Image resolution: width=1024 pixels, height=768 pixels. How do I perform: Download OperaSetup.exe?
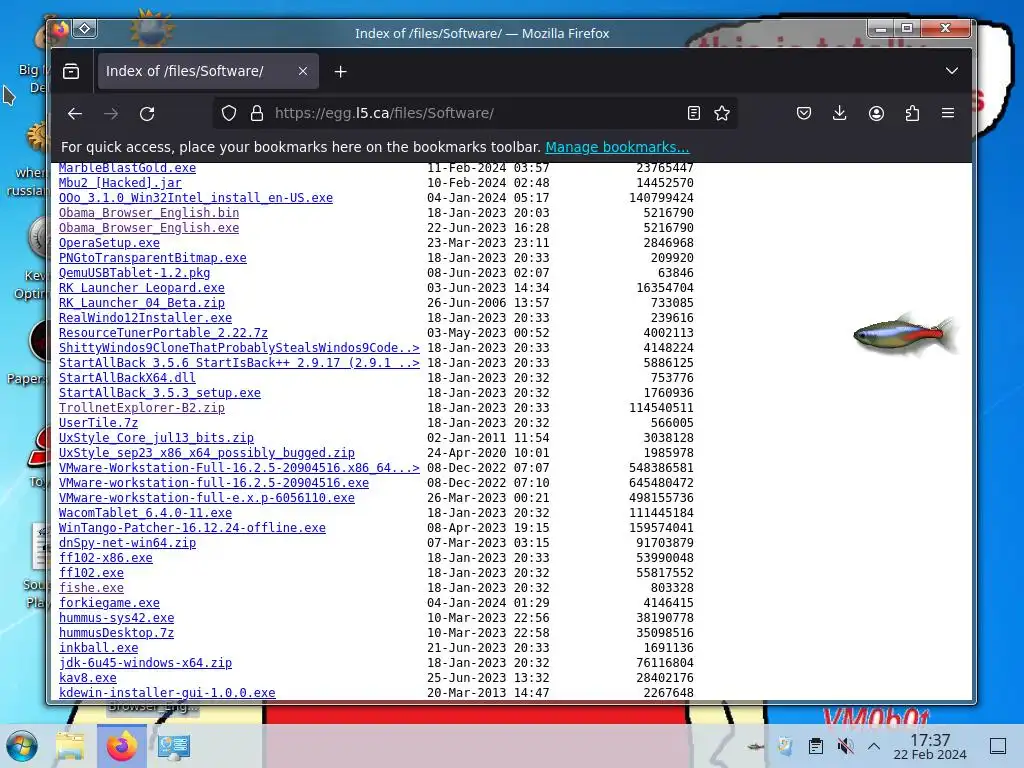click(109, 243)
